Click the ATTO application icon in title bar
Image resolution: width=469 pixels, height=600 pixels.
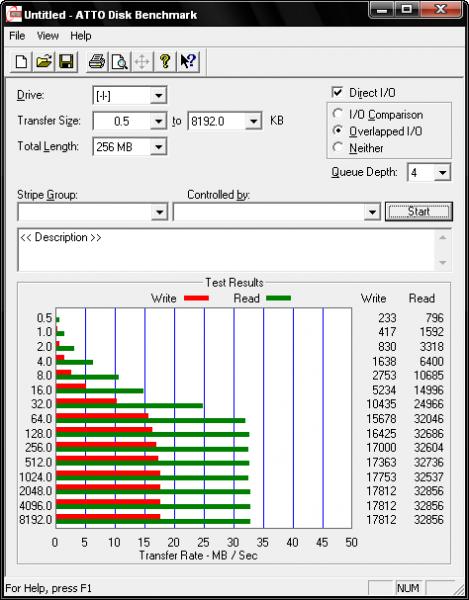click(x=13, y=15)
